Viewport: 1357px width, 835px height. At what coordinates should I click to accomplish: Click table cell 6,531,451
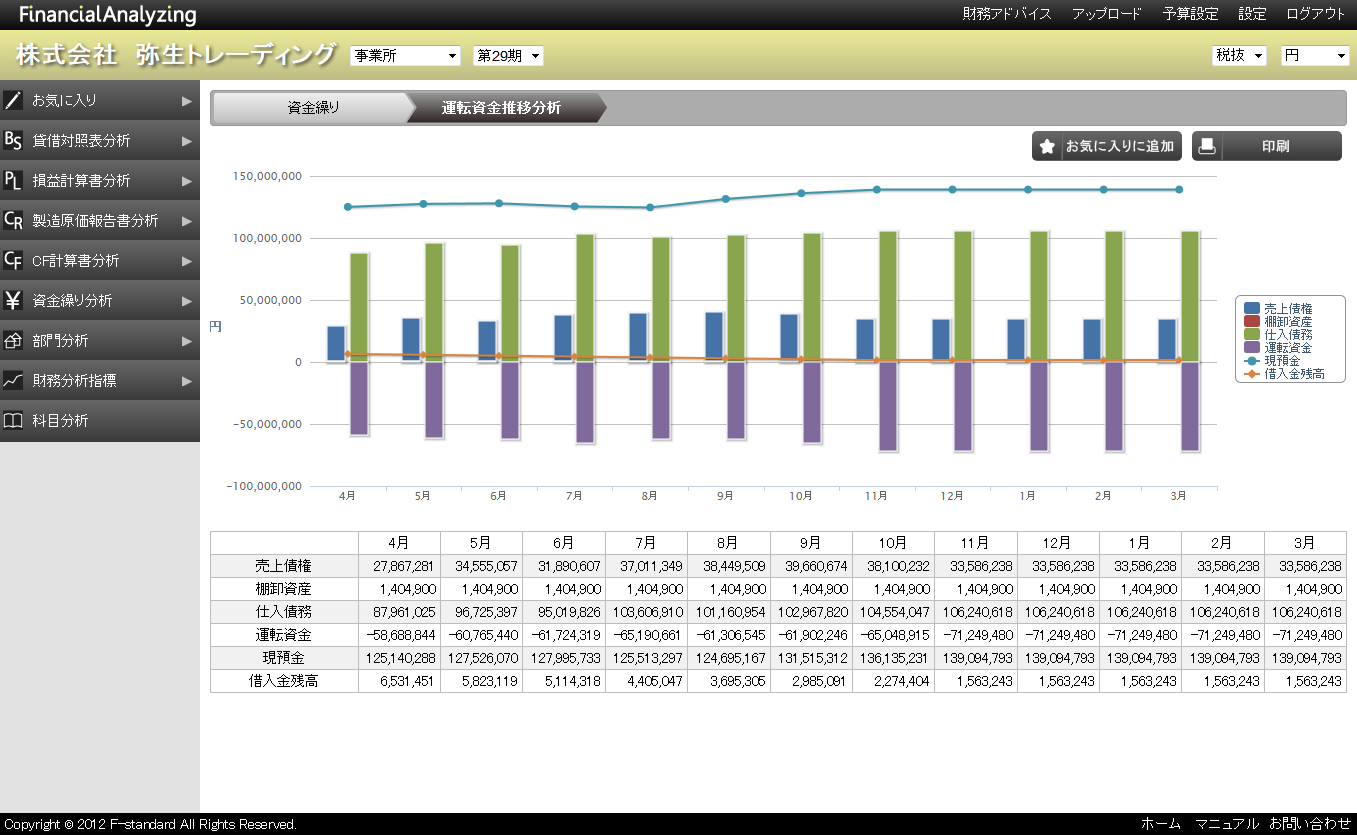pos(399,681)
